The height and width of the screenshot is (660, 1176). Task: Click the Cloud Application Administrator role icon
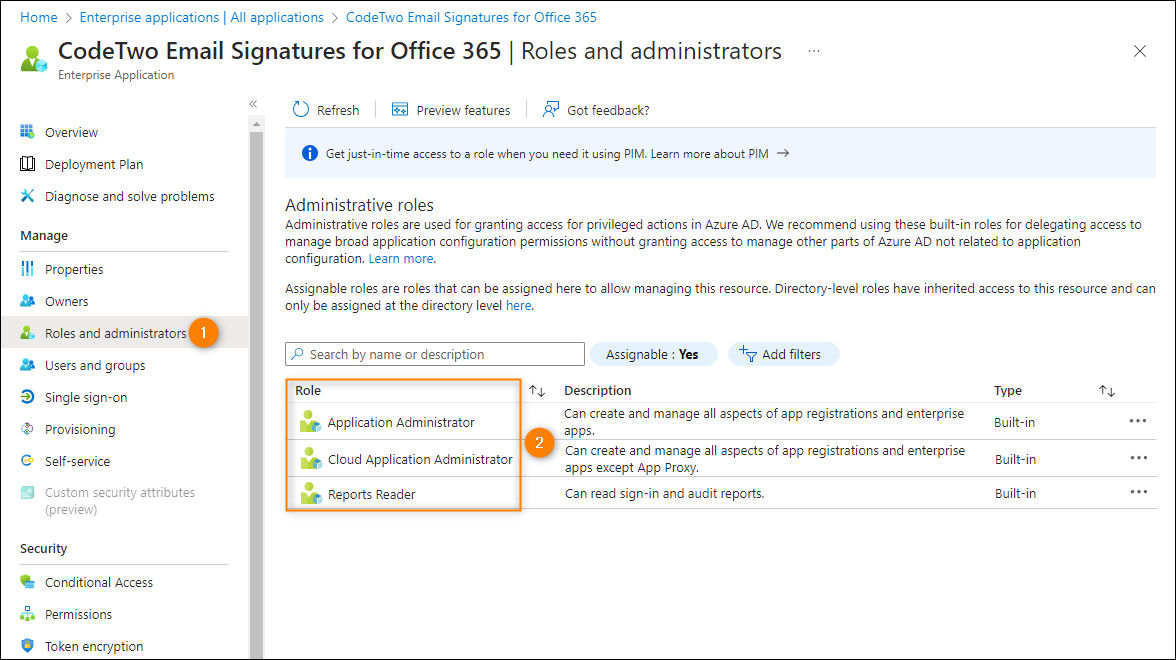pyautogui.click(x=310, y=458)
